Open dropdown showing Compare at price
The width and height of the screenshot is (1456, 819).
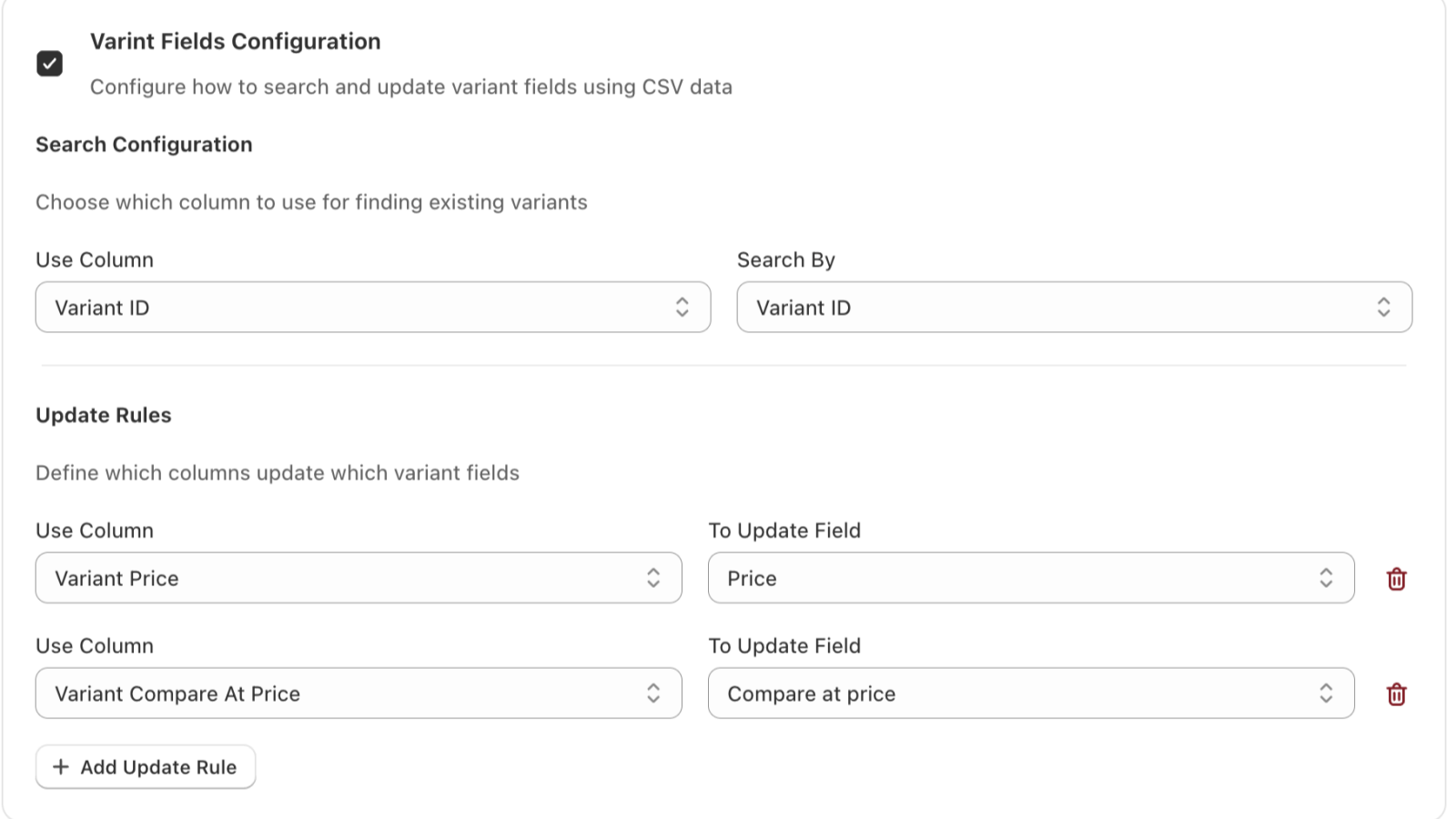[x=1031, y=693]
